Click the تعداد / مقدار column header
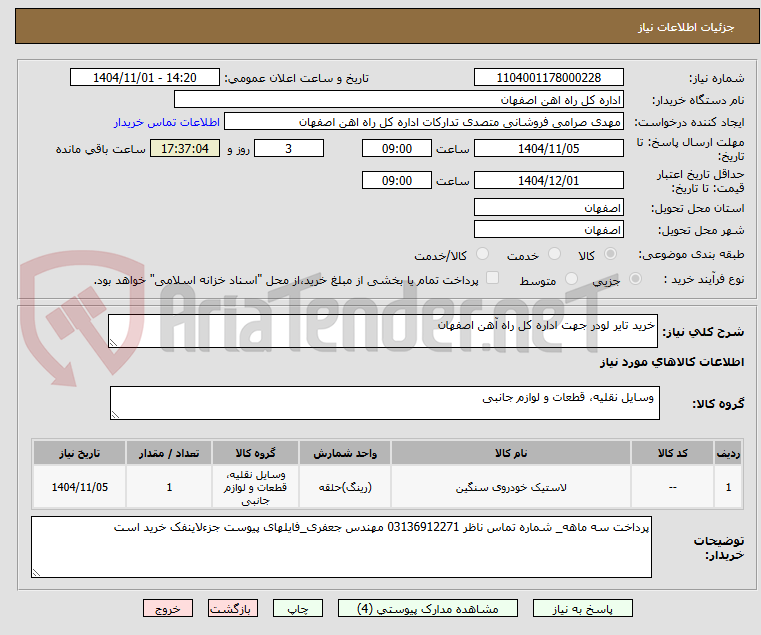761x635 pixels. tap(169, 453)
